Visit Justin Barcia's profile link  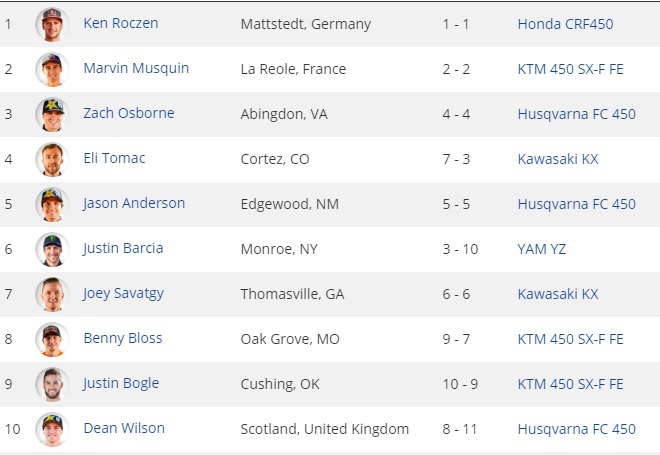(123, 248)
